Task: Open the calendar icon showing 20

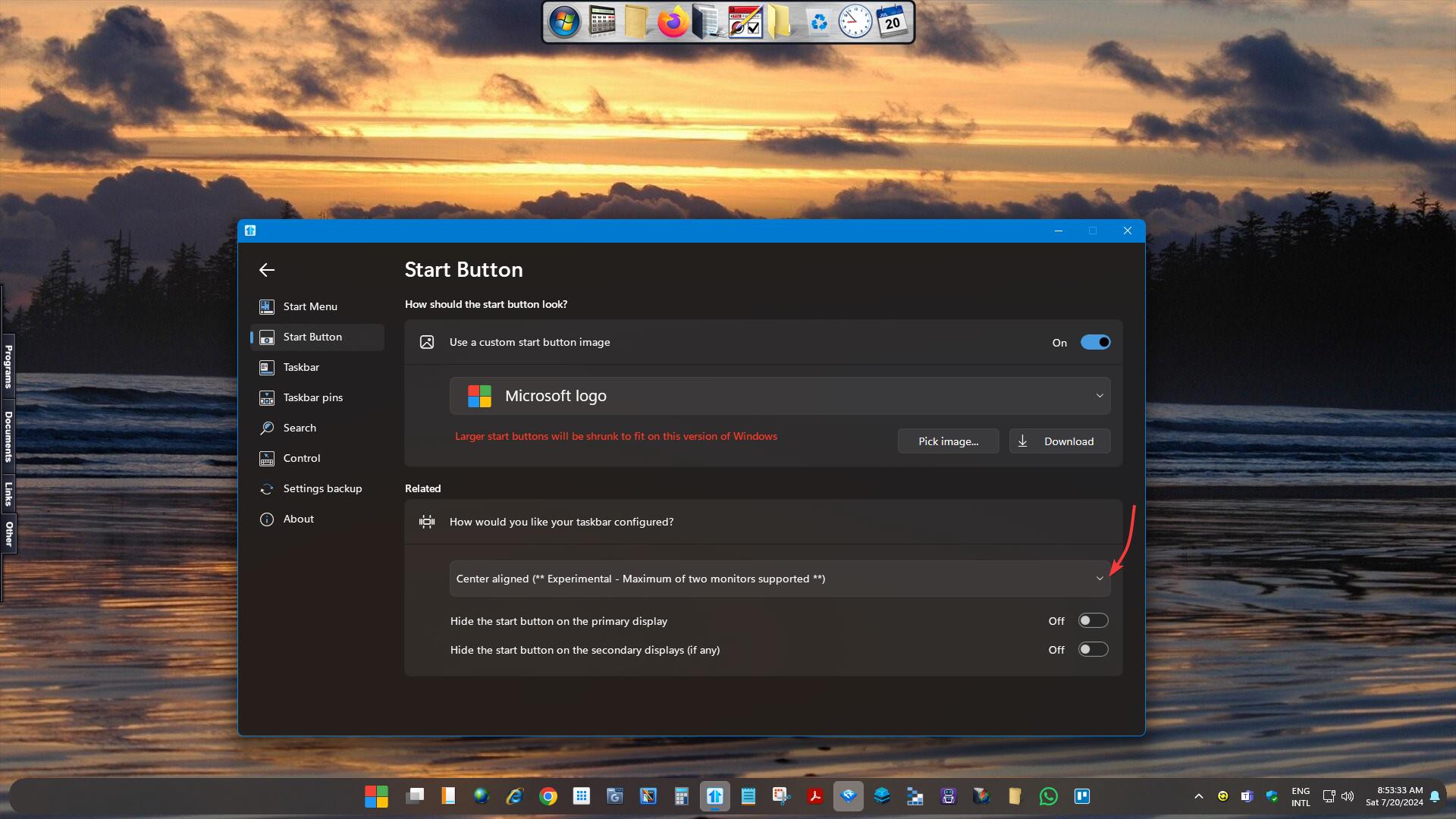Action: [892, 22]
